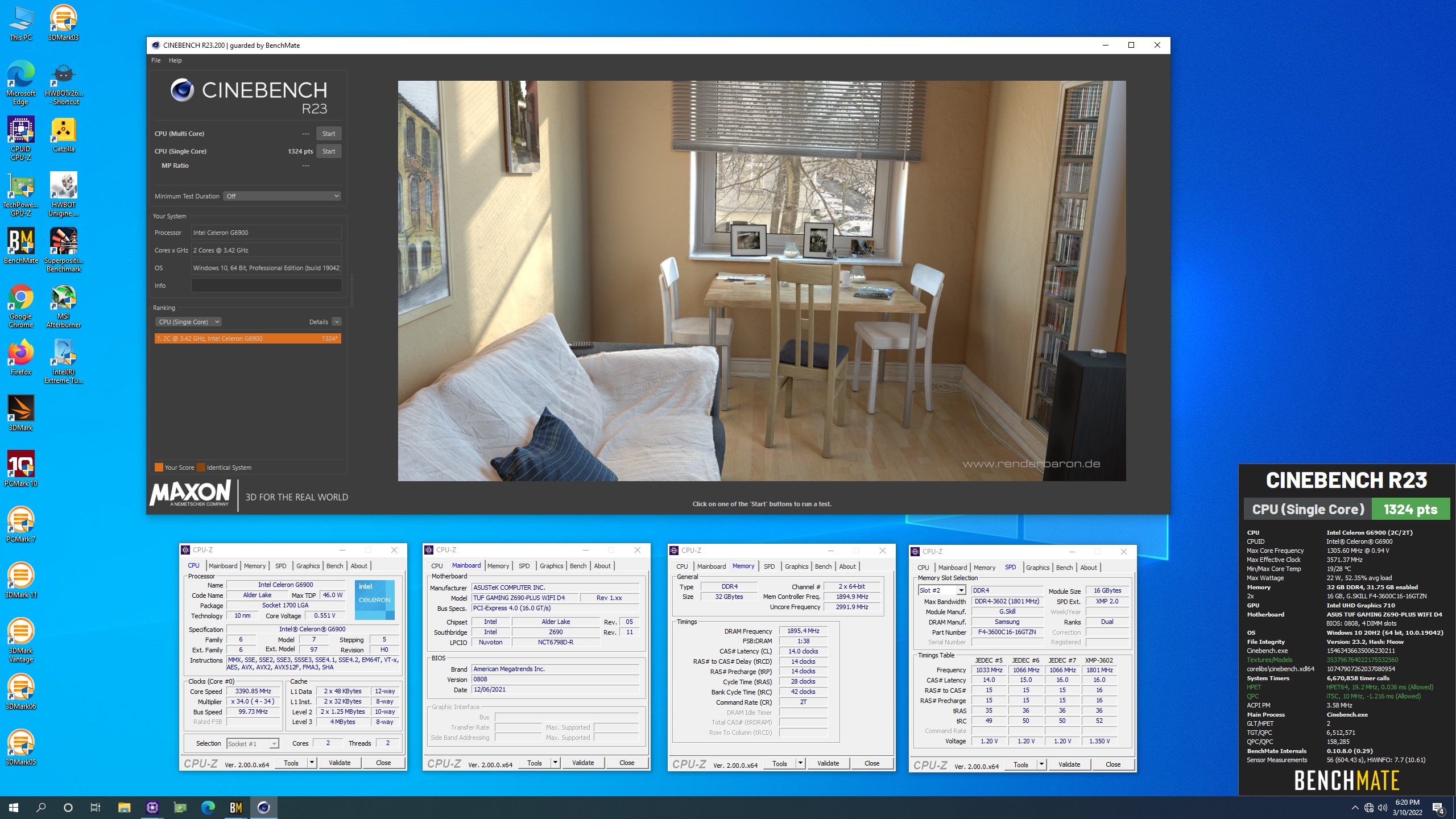The height and width of the screenshot is (819, 1456).
Task: Click the Identical System color swatch
Action: [x=201, y=468]
